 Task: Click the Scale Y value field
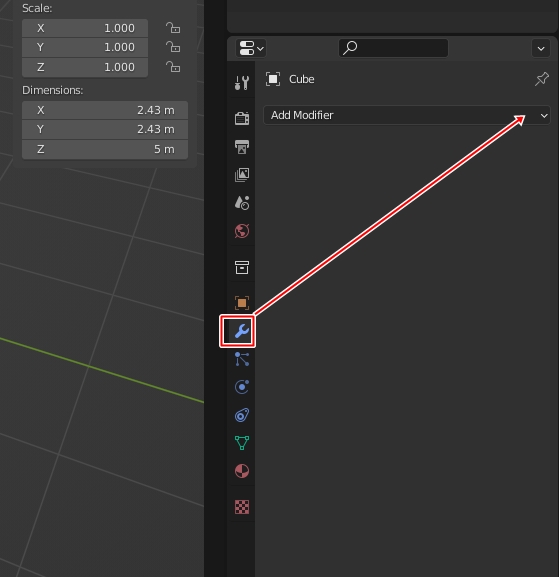click(85, 47)
